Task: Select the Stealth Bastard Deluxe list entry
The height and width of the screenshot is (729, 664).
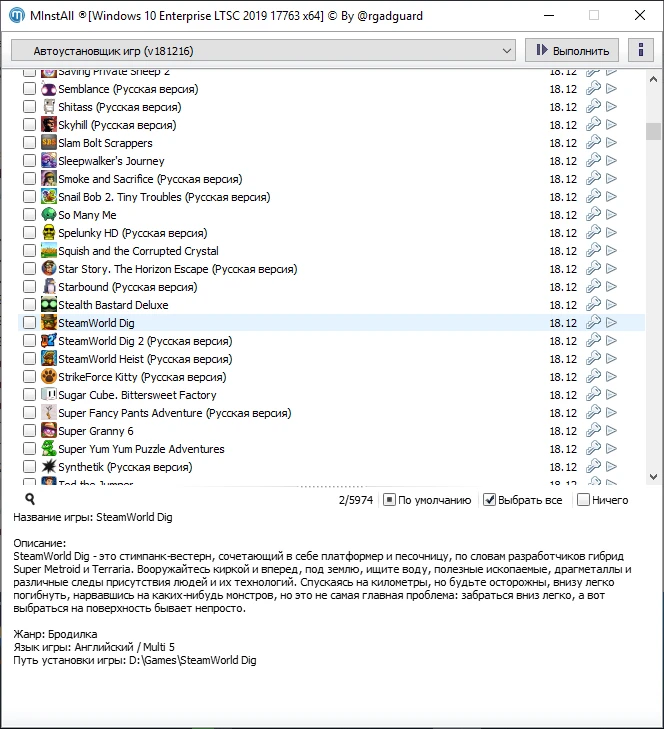Action: click(113, 305)
